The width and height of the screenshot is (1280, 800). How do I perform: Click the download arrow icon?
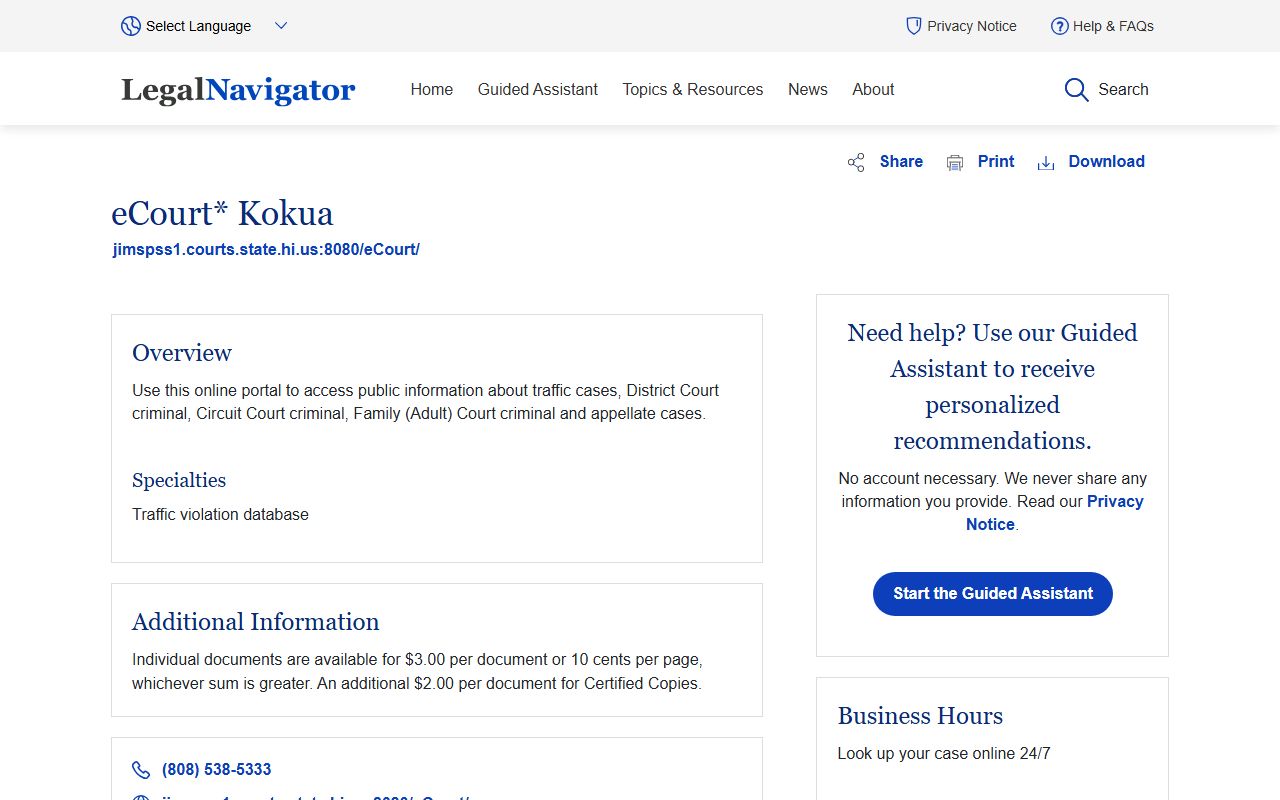point(1046,162)
